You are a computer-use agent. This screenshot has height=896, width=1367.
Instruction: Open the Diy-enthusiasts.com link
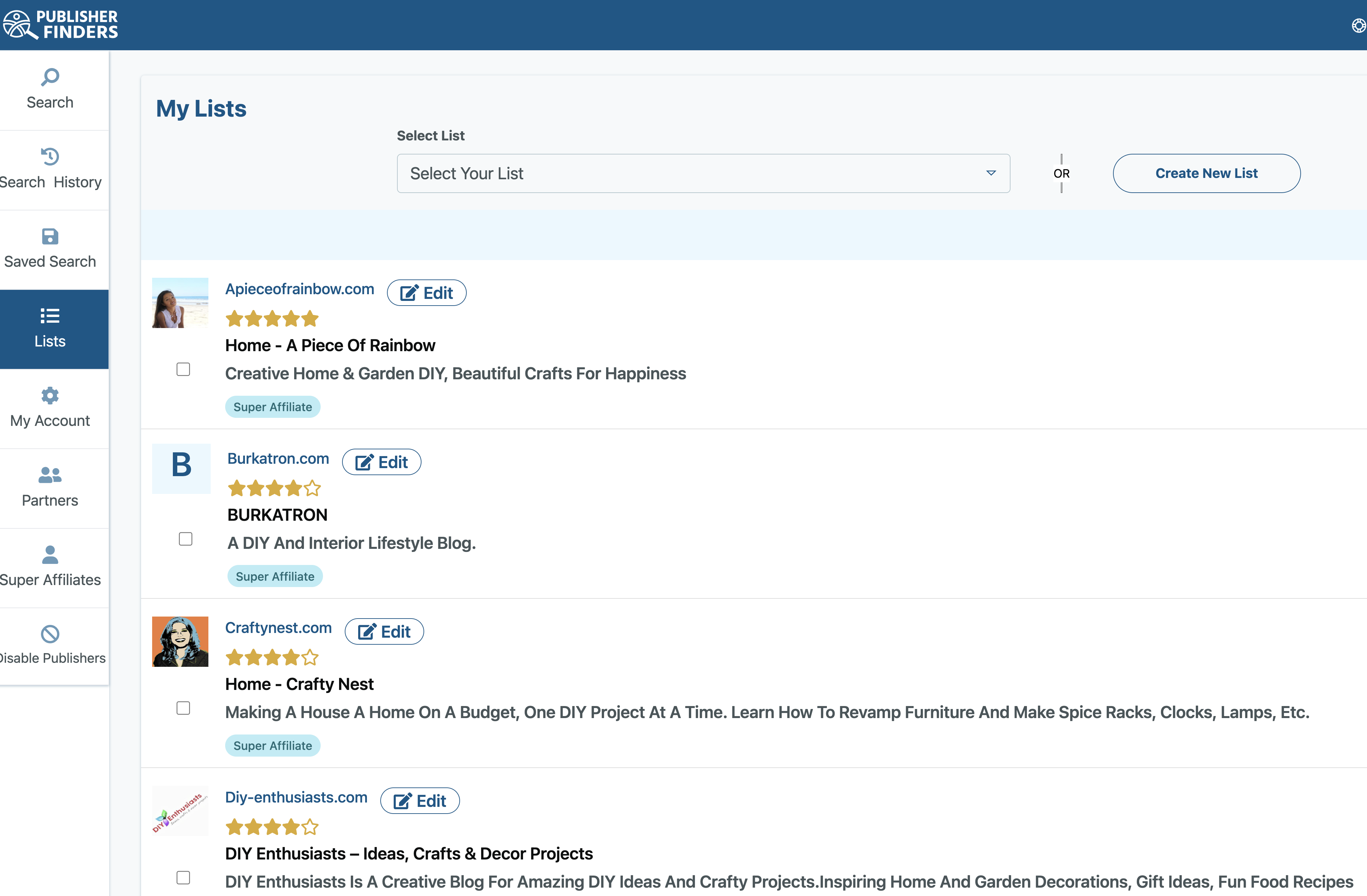(x=296, y=797)
